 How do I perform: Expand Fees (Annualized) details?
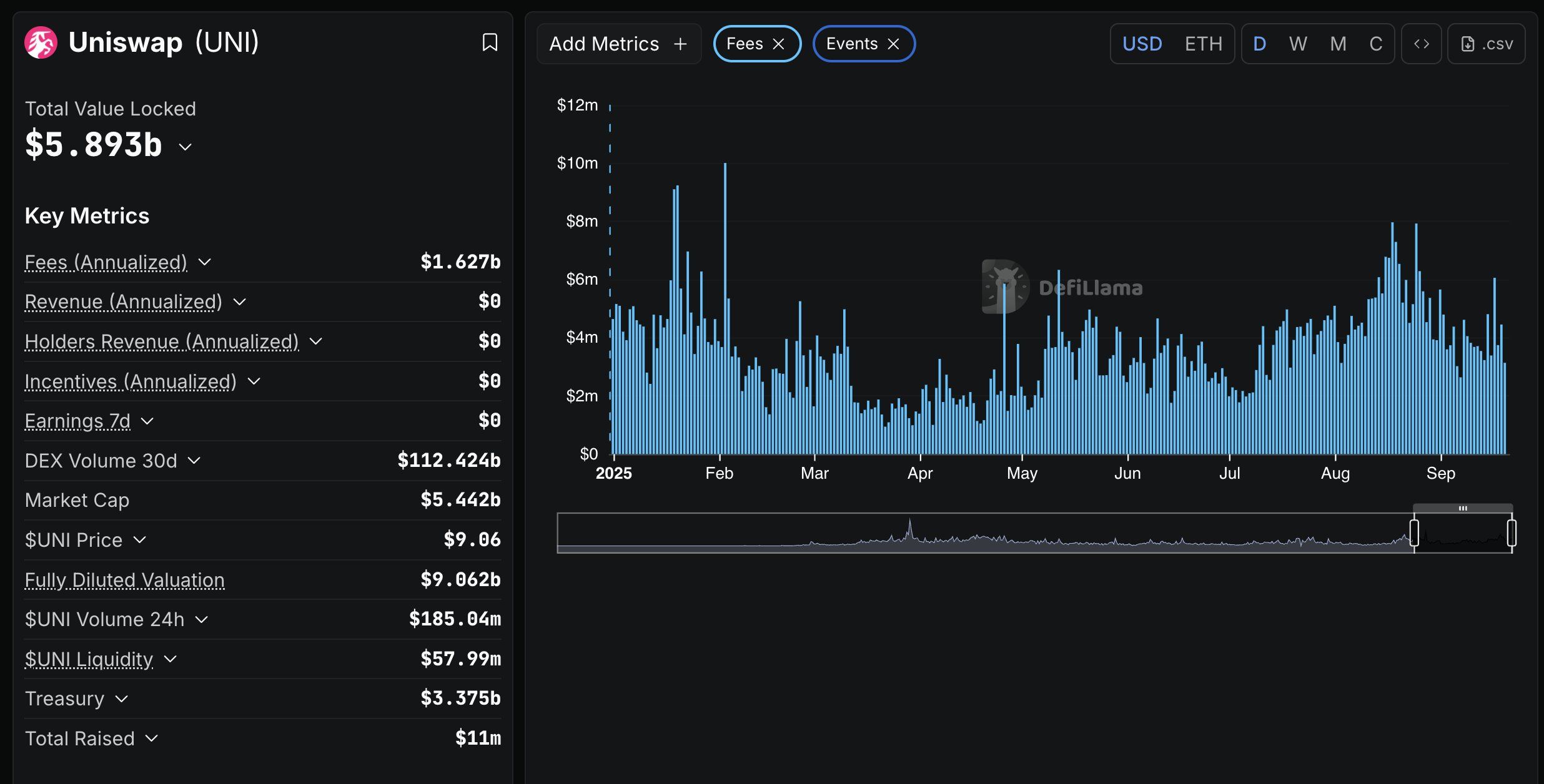205,262
